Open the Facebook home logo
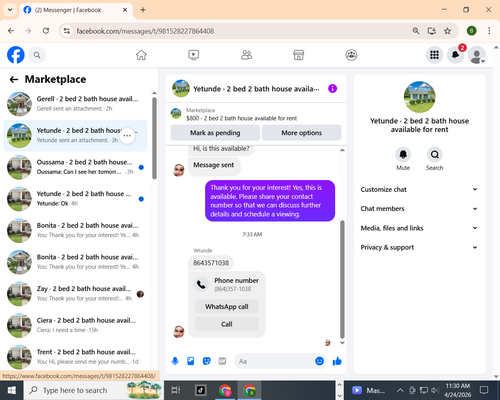Screen dimensions: 500x400 (16, 55)
